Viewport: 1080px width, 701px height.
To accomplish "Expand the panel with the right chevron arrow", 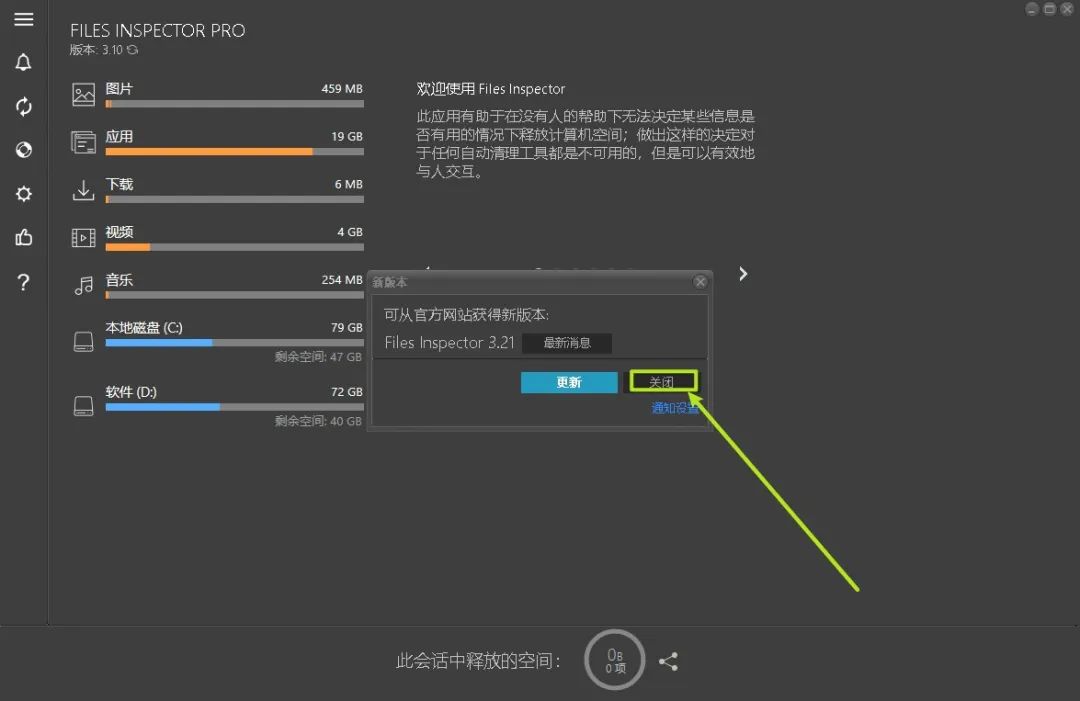I will 743,273.
